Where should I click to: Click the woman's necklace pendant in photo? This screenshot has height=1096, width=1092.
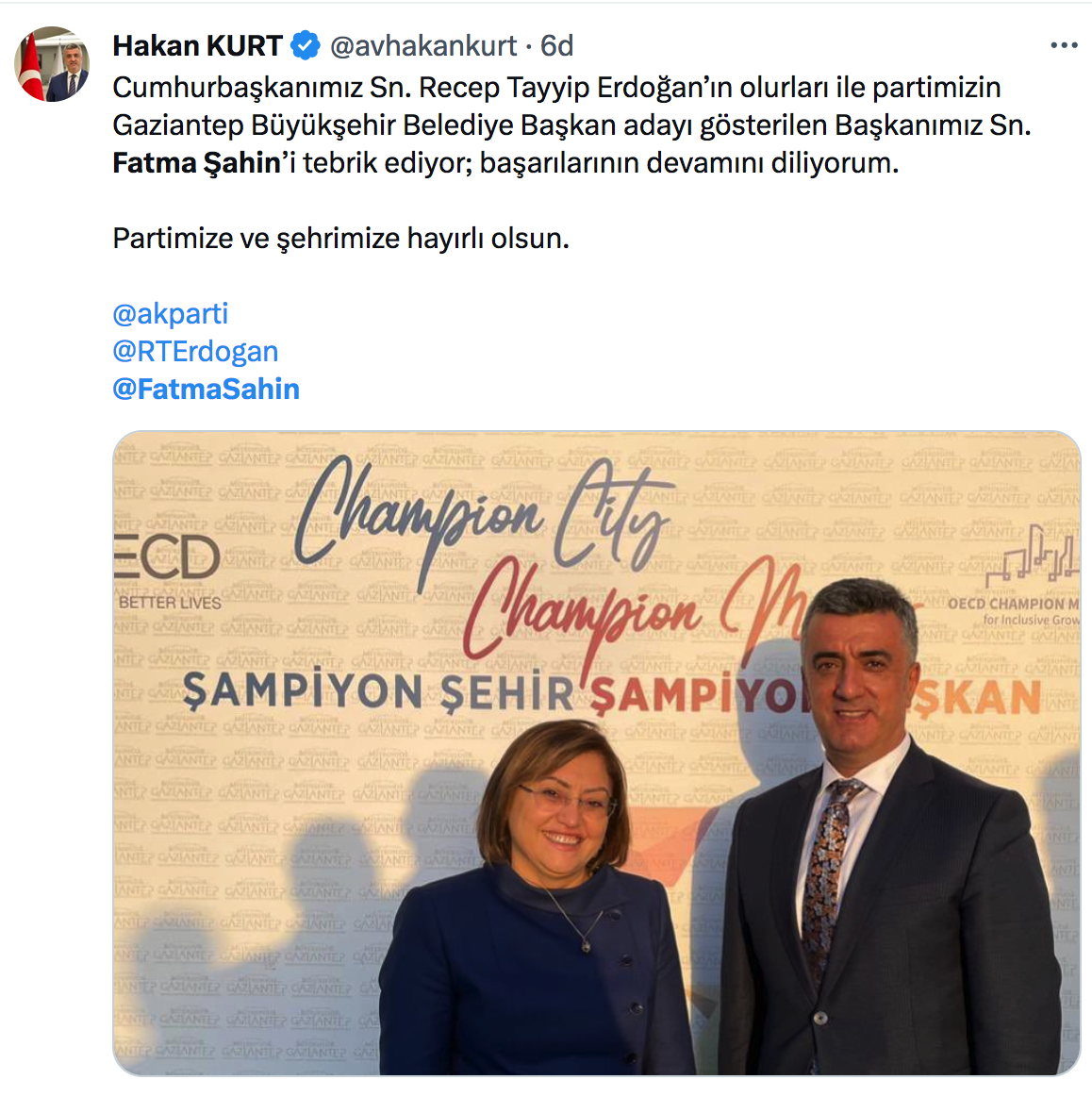coord(587,946)
